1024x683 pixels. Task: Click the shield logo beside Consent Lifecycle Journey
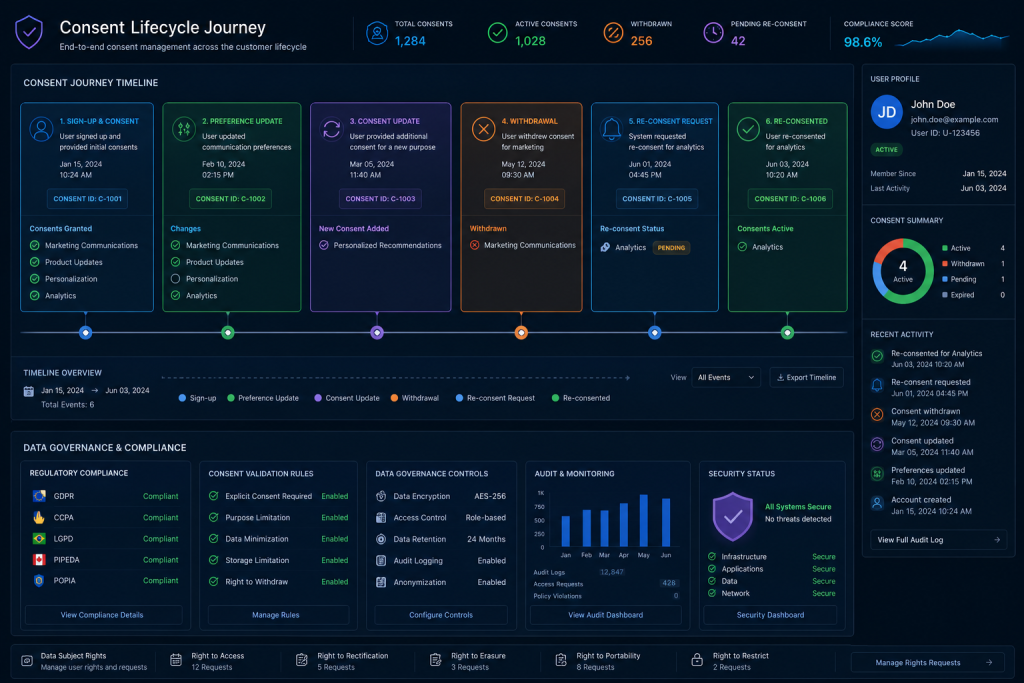coord(29,33)
